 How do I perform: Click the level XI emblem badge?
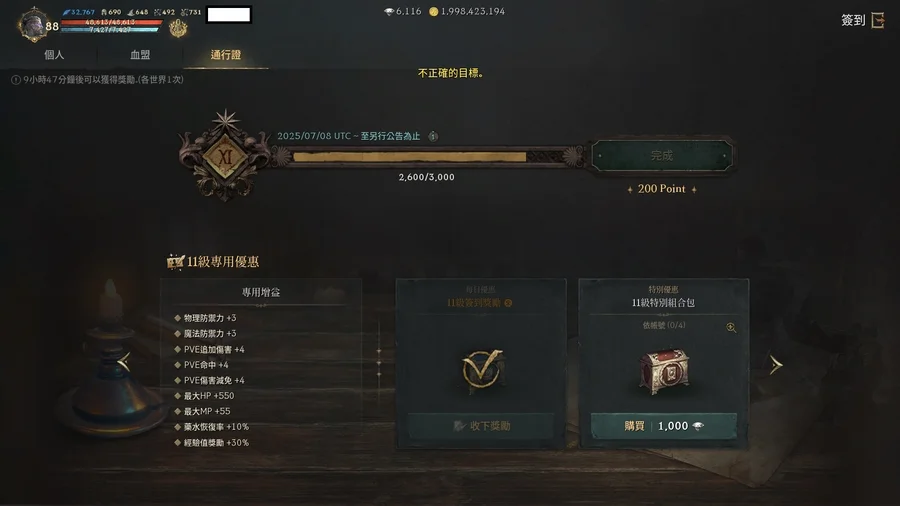pos(225,156)
